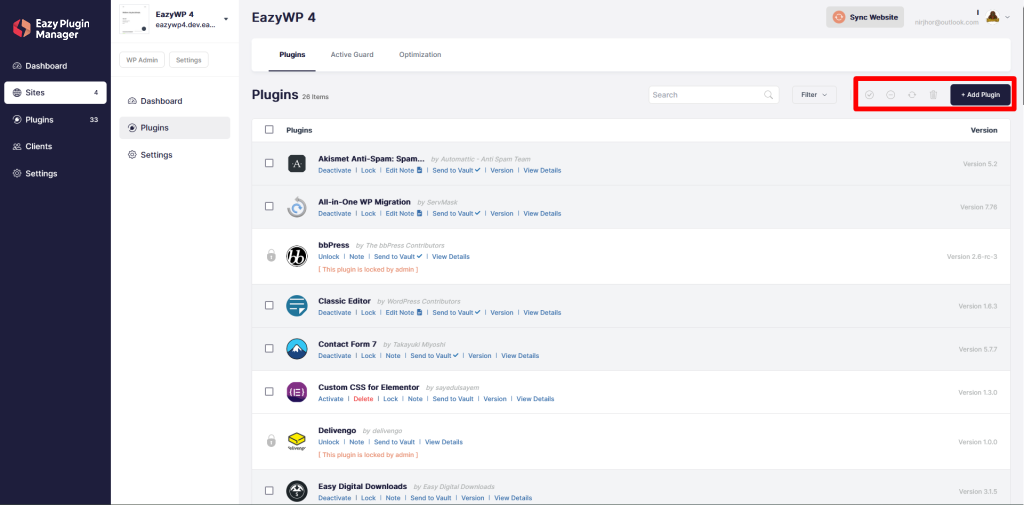The image size is (1024, 505).
Task: Click Send to Vault for Delivengo
Action: pyautogui.click(x=394, y=442)
